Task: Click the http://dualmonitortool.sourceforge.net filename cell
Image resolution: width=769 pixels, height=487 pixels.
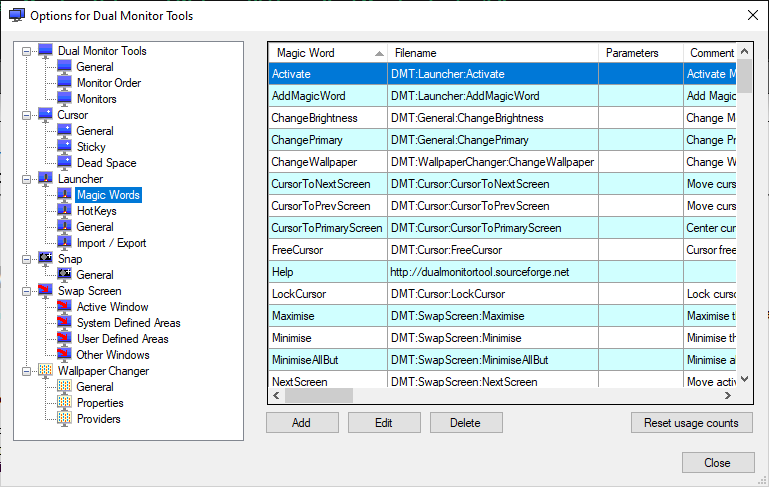Action: pyautogui.click(x=493, y=272)
